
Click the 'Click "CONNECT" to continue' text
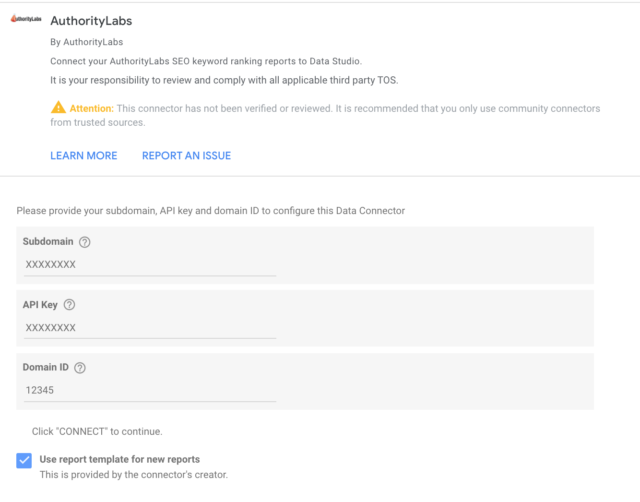click(97, 431)
